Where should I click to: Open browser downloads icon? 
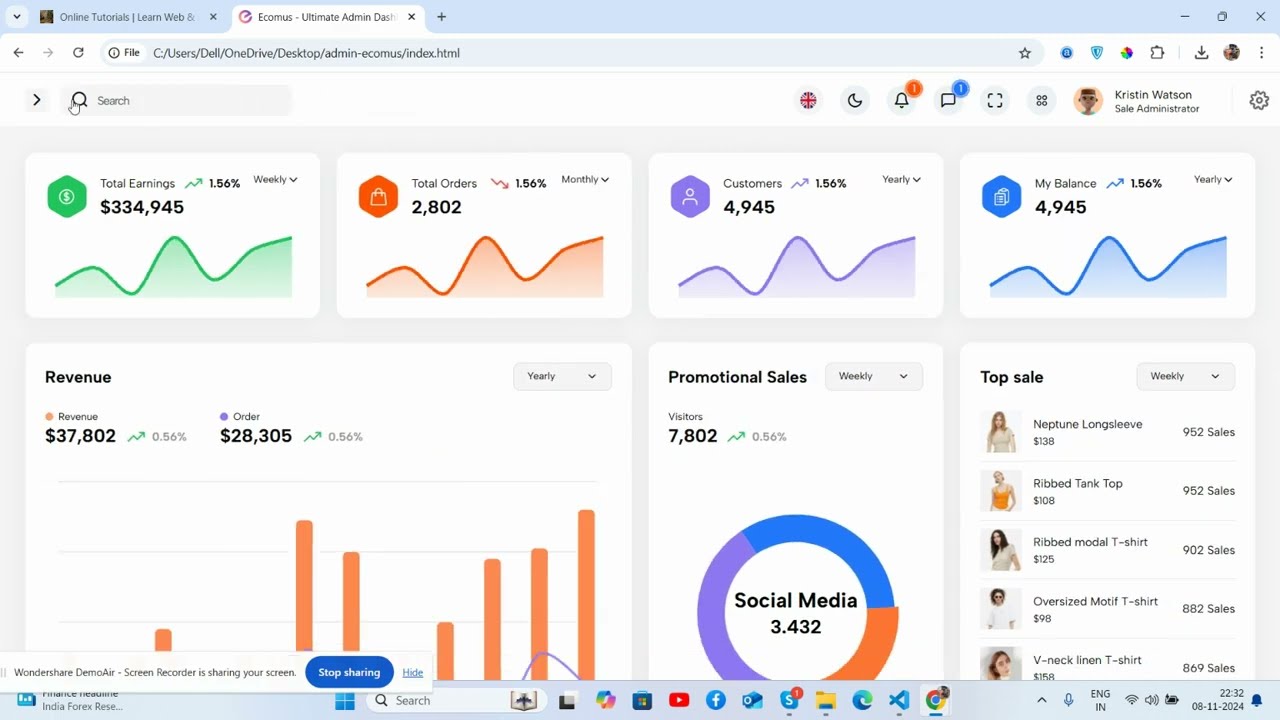[1202, 53]
